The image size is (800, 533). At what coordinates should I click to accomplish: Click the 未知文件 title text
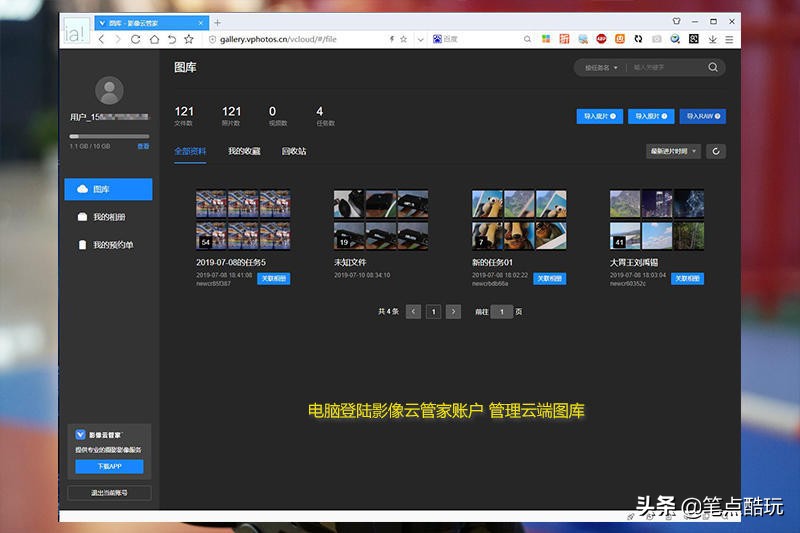pyautogui.click(x=350, y=262)
